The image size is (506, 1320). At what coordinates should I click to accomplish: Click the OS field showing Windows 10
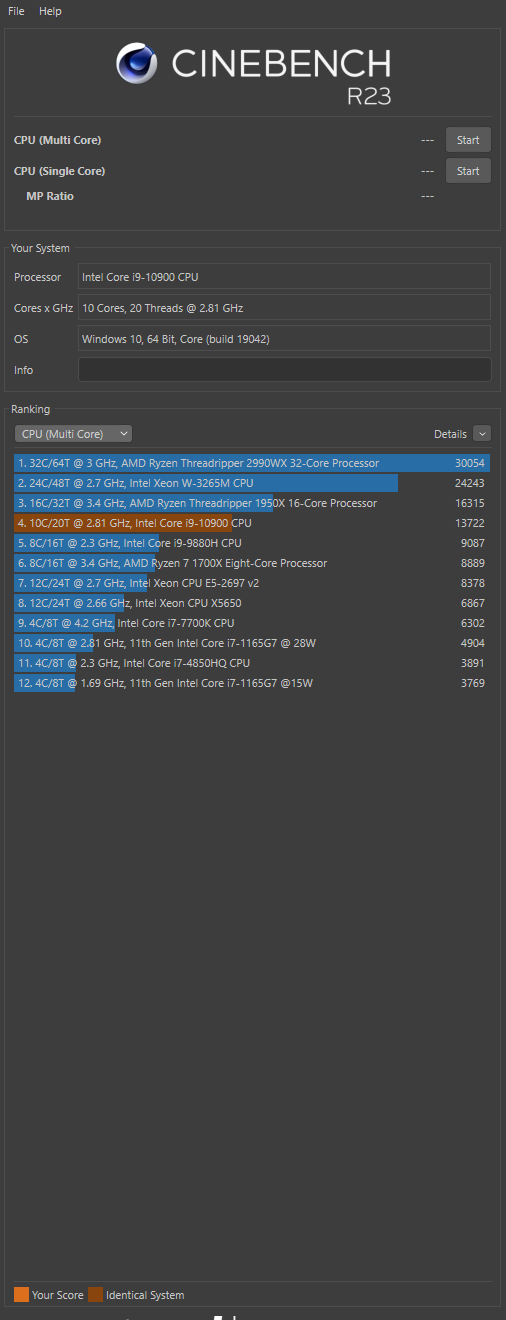(285, 339)
